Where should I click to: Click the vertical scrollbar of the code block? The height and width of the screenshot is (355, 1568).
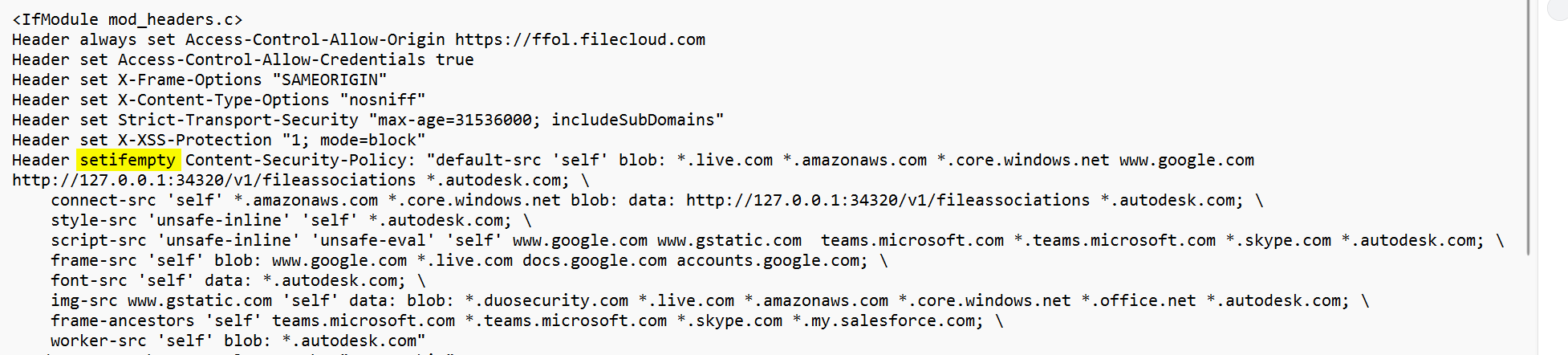1529,129
